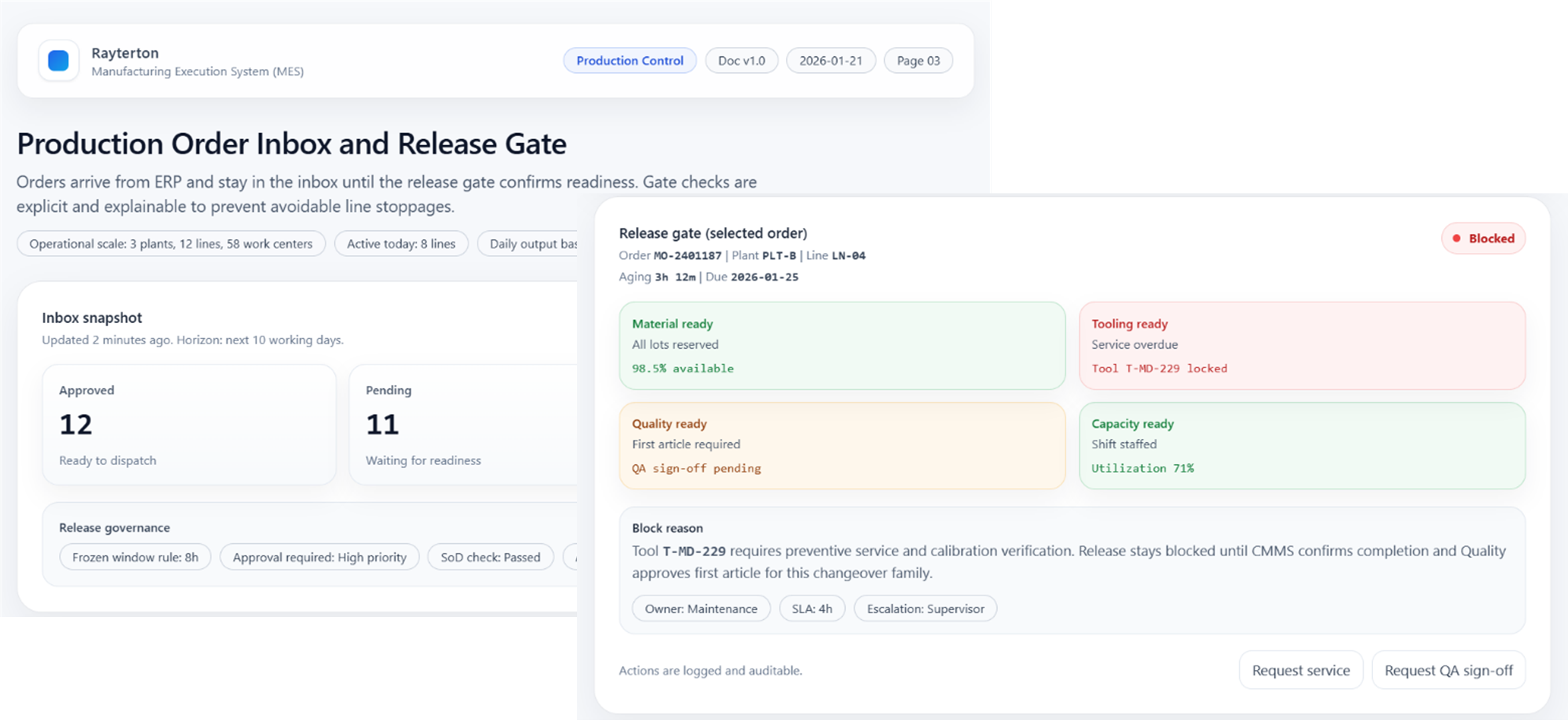Open the Material ready gate card
The image size is (1568, 720).
coord(842,346)
